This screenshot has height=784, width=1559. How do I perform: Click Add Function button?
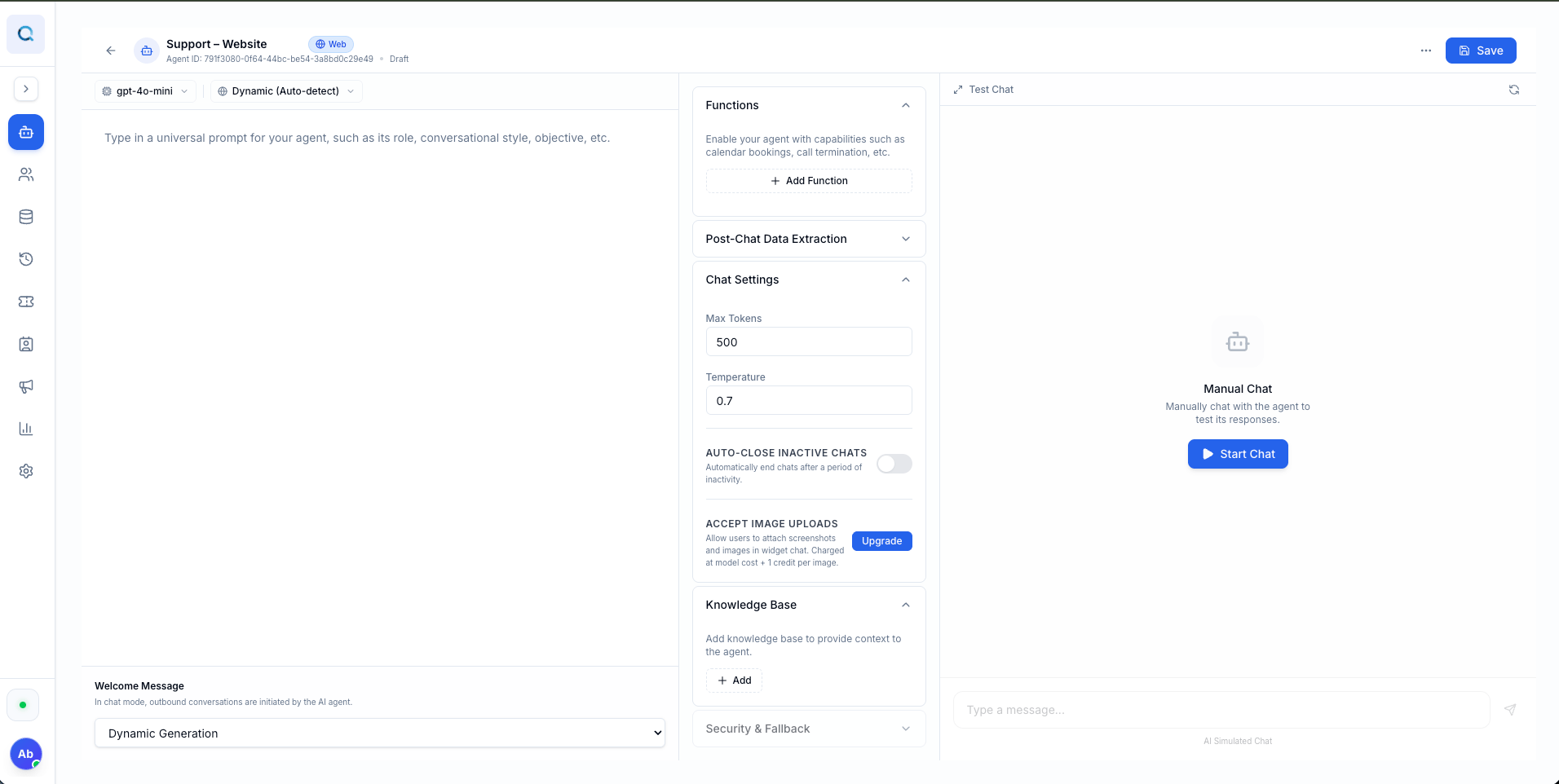point(809,181)
